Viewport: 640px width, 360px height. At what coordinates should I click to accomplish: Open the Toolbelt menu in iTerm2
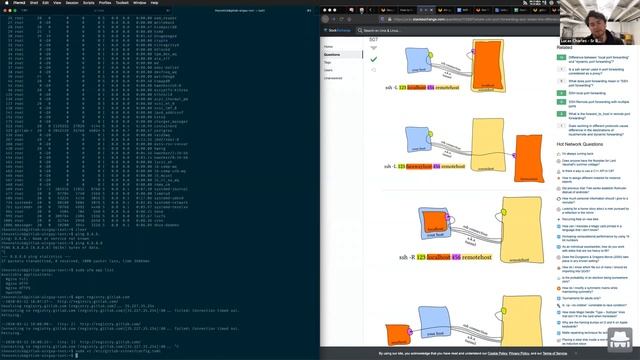(x=122, y=2)
